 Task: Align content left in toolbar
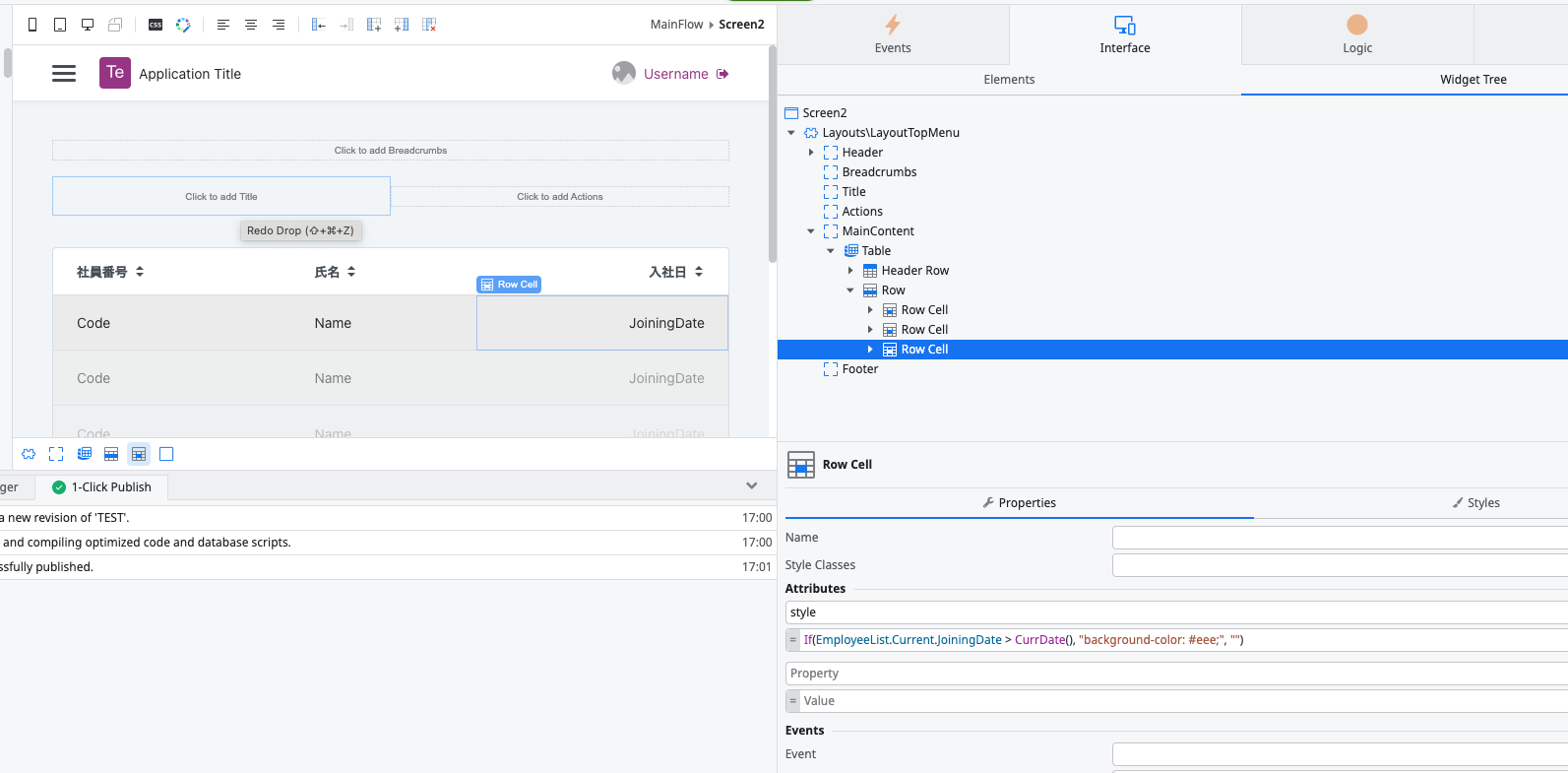[223, 25]
